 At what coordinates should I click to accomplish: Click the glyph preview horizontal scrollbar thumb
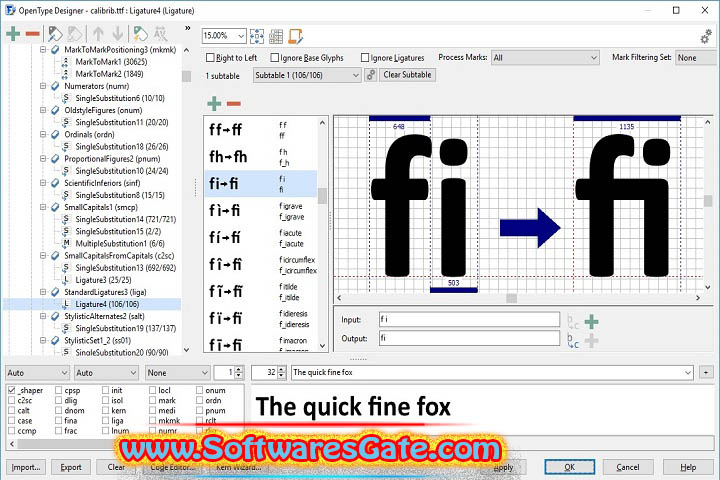pos(512,298)
